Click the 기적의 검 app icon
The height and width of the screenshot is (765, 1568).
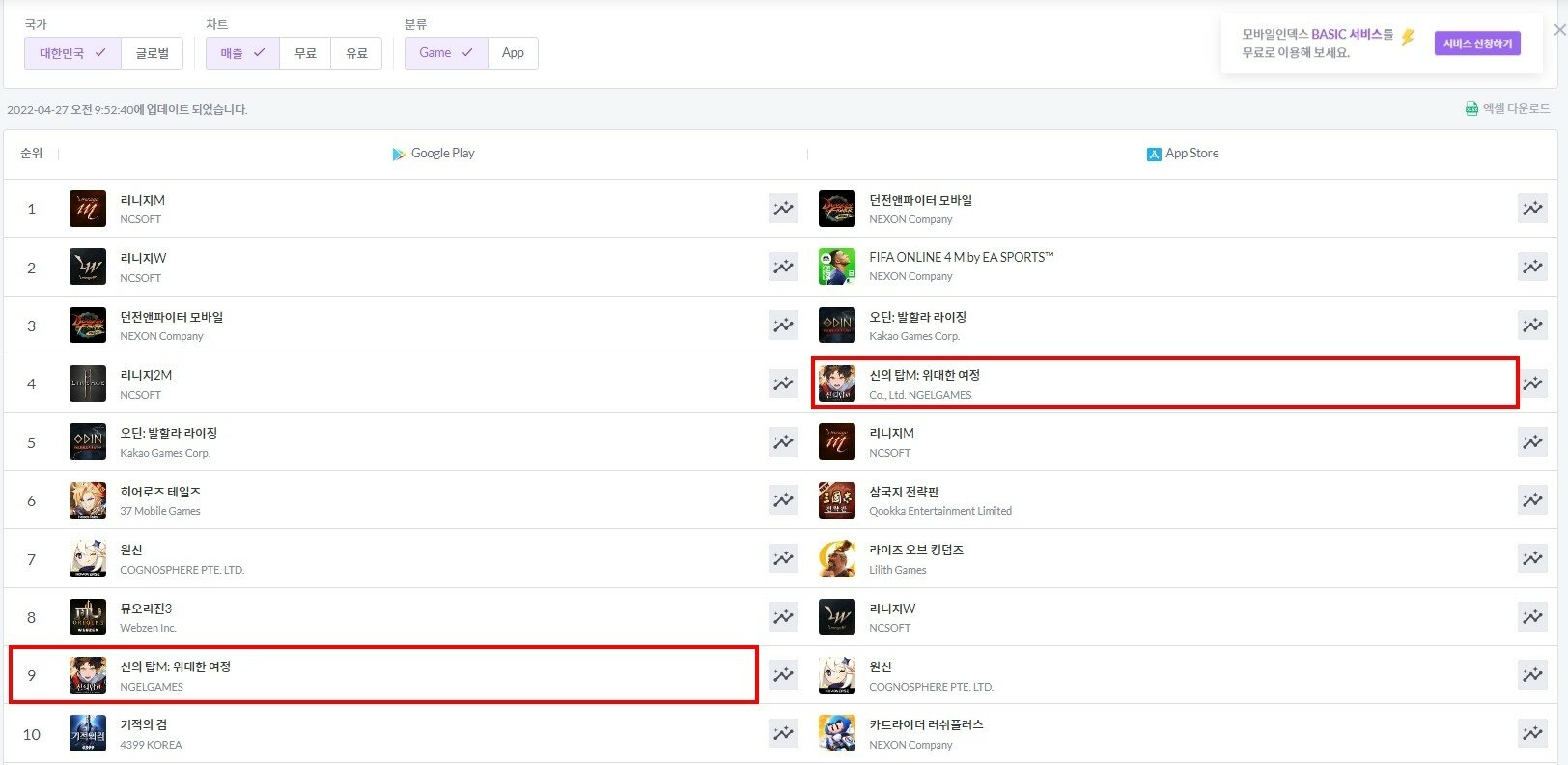(x=88, y=733)
